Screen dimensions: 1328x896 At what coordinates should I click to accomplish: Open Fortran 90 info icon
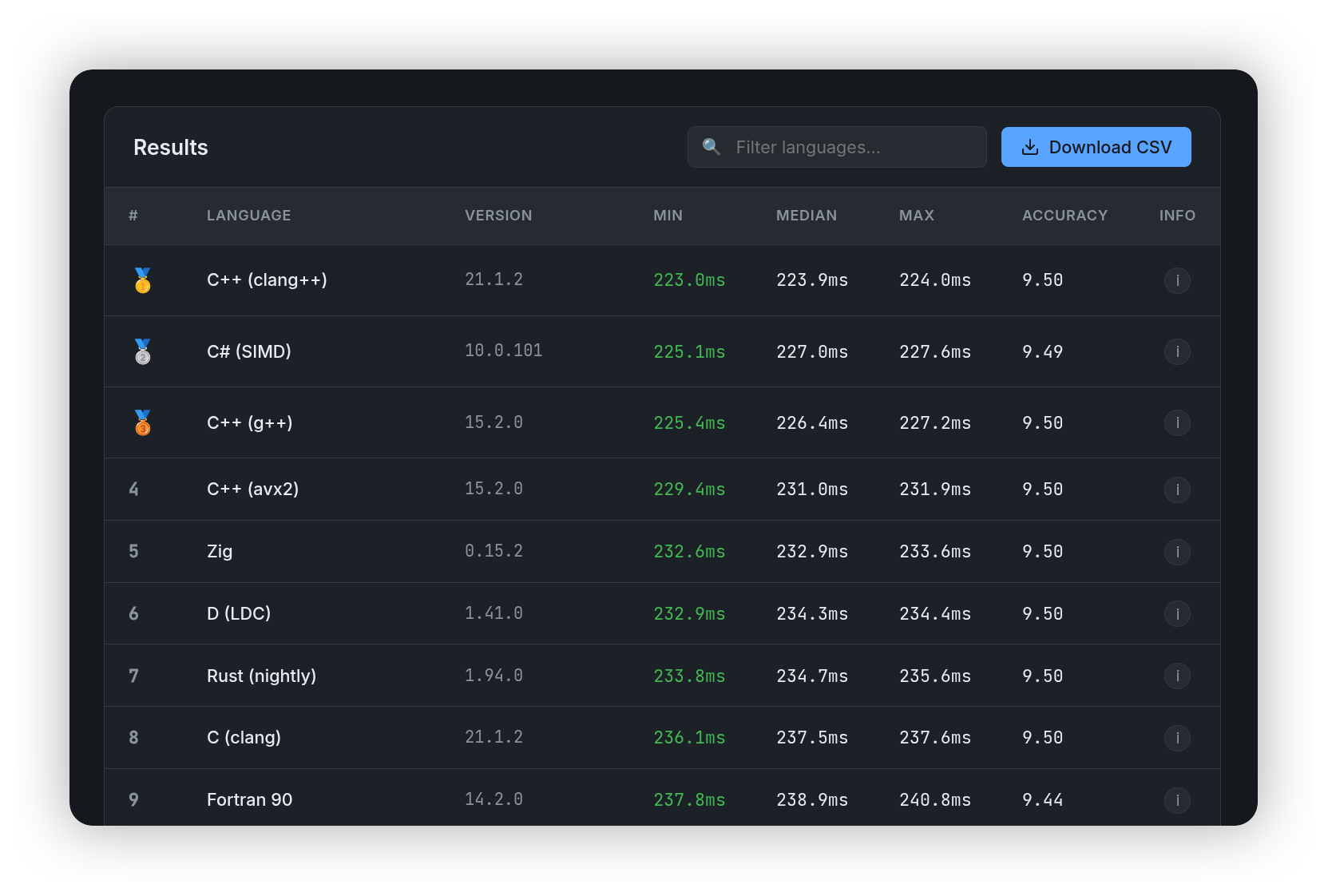pyautogui.click(x=1177, y=800)
